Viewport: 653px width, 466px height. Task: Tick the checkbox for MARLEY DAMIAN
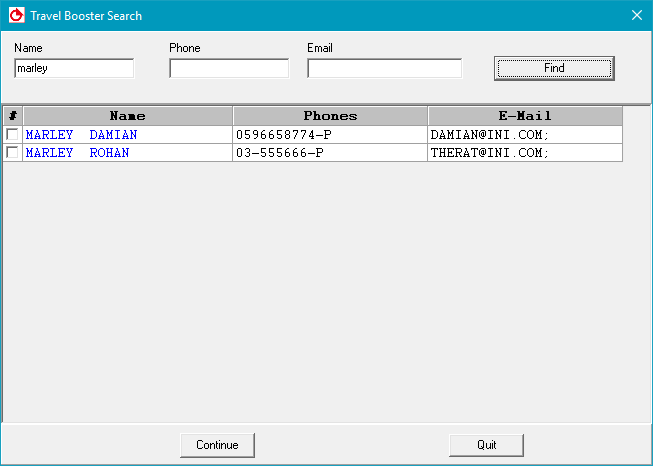pos(12,135)
